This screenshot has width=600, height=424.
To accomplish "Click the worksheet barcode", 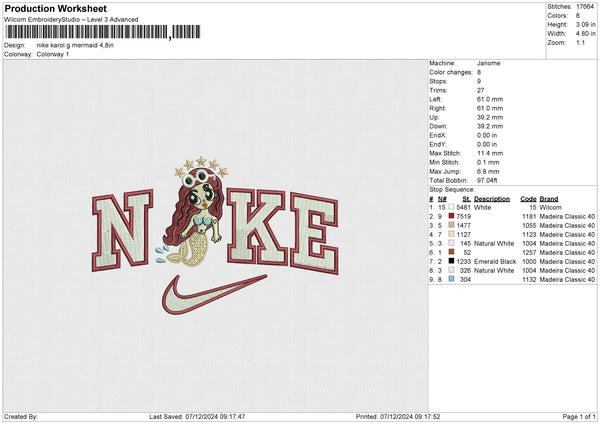I will [103, 32].
